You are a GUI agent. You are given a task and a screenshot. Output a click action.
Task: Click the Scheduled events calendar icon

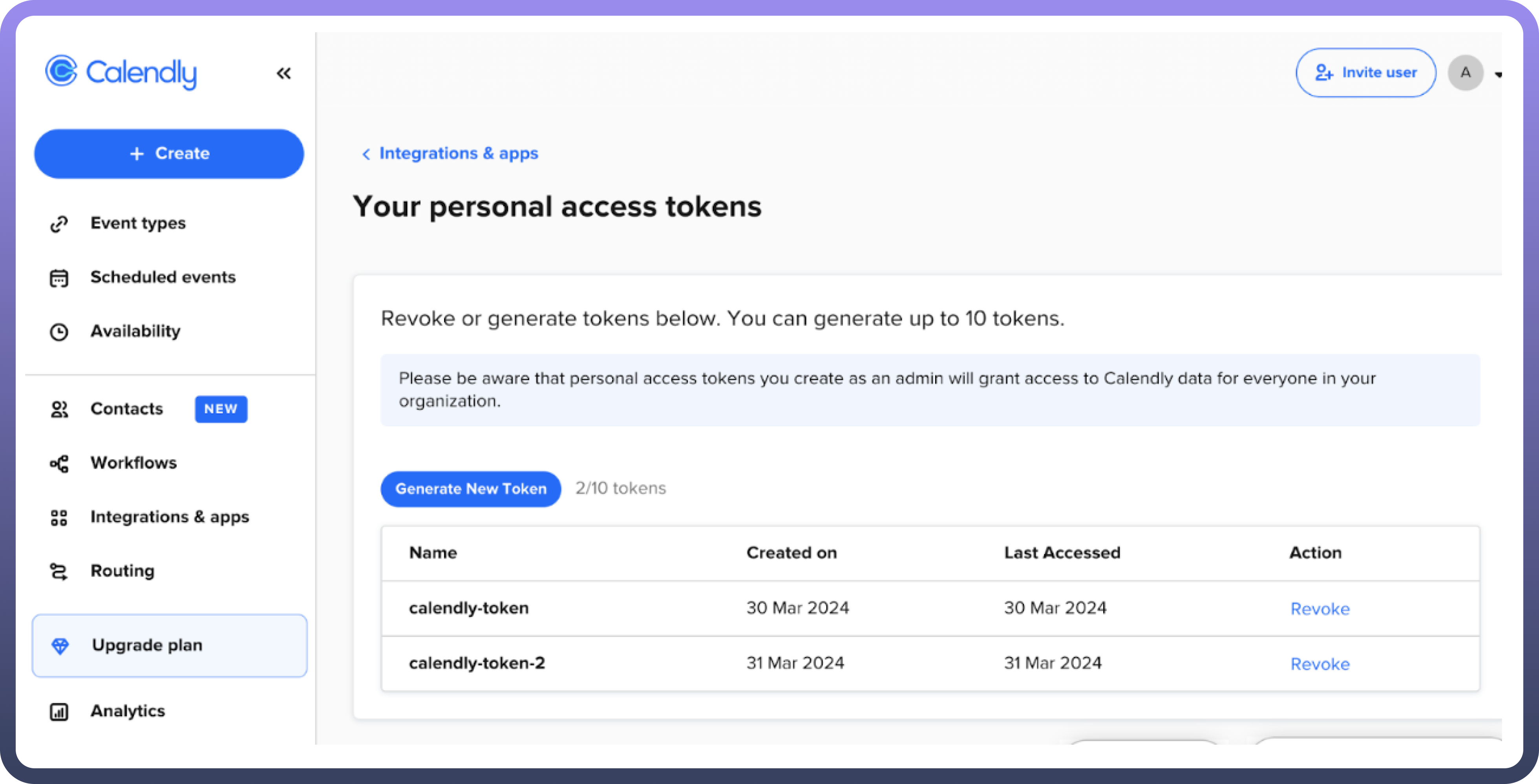click(x=59, y=278)
